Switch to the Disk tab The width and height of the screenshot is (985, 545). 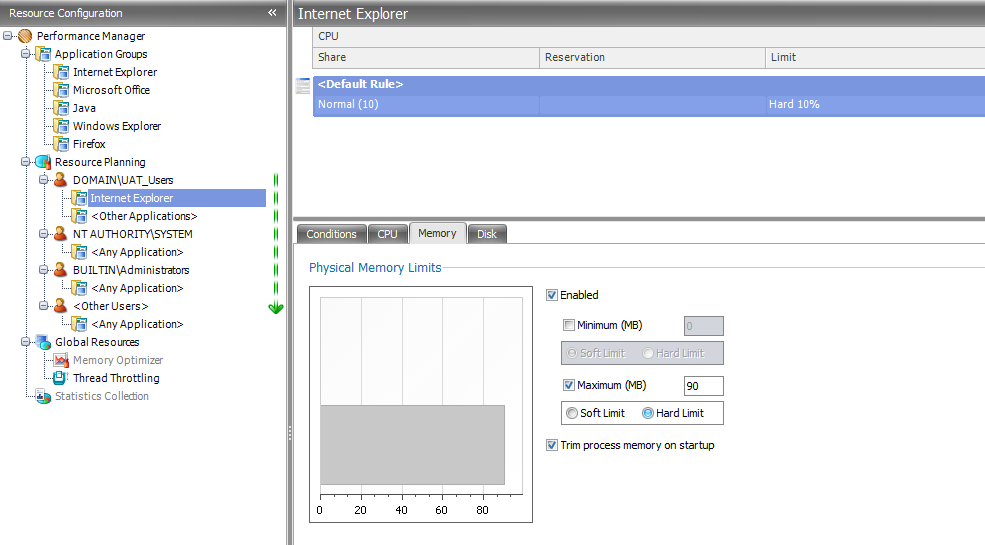pyautogui.click(x=487, y=234)
